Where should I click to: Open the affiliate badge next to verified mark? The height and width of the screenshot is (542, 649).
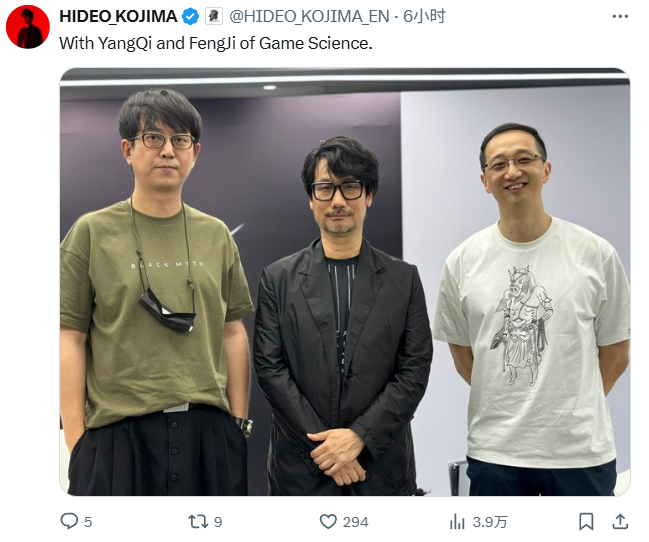(214, 17)
